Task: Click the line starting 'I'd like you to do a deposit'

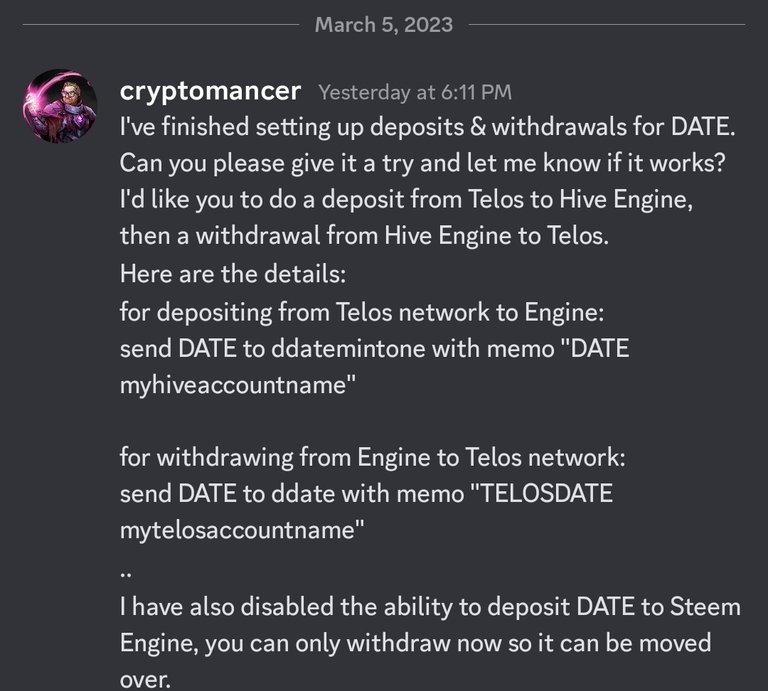Action: pyautogui.click(x=407, y=199)
